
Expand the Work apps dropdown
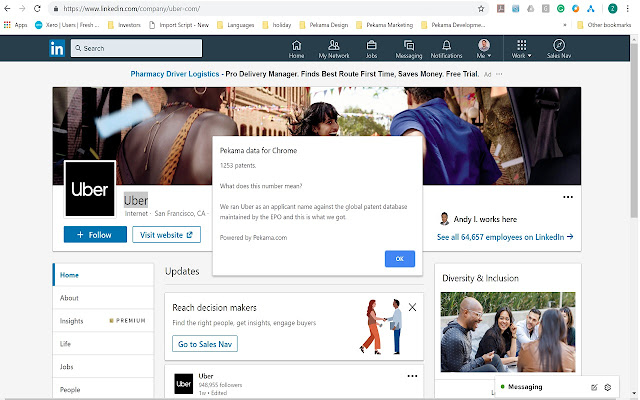(522, 49)
